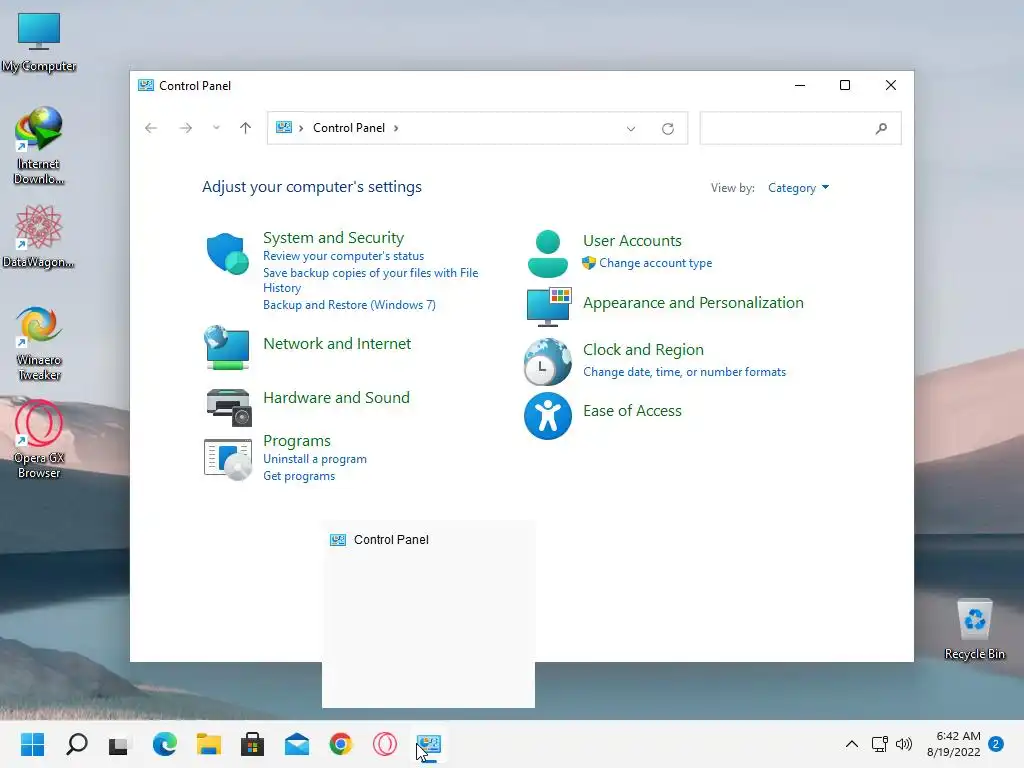This screenshot has width=1024, height=768.
Task: Select DataWagon desktop shortcut
Action: click(x=39, y=236)
